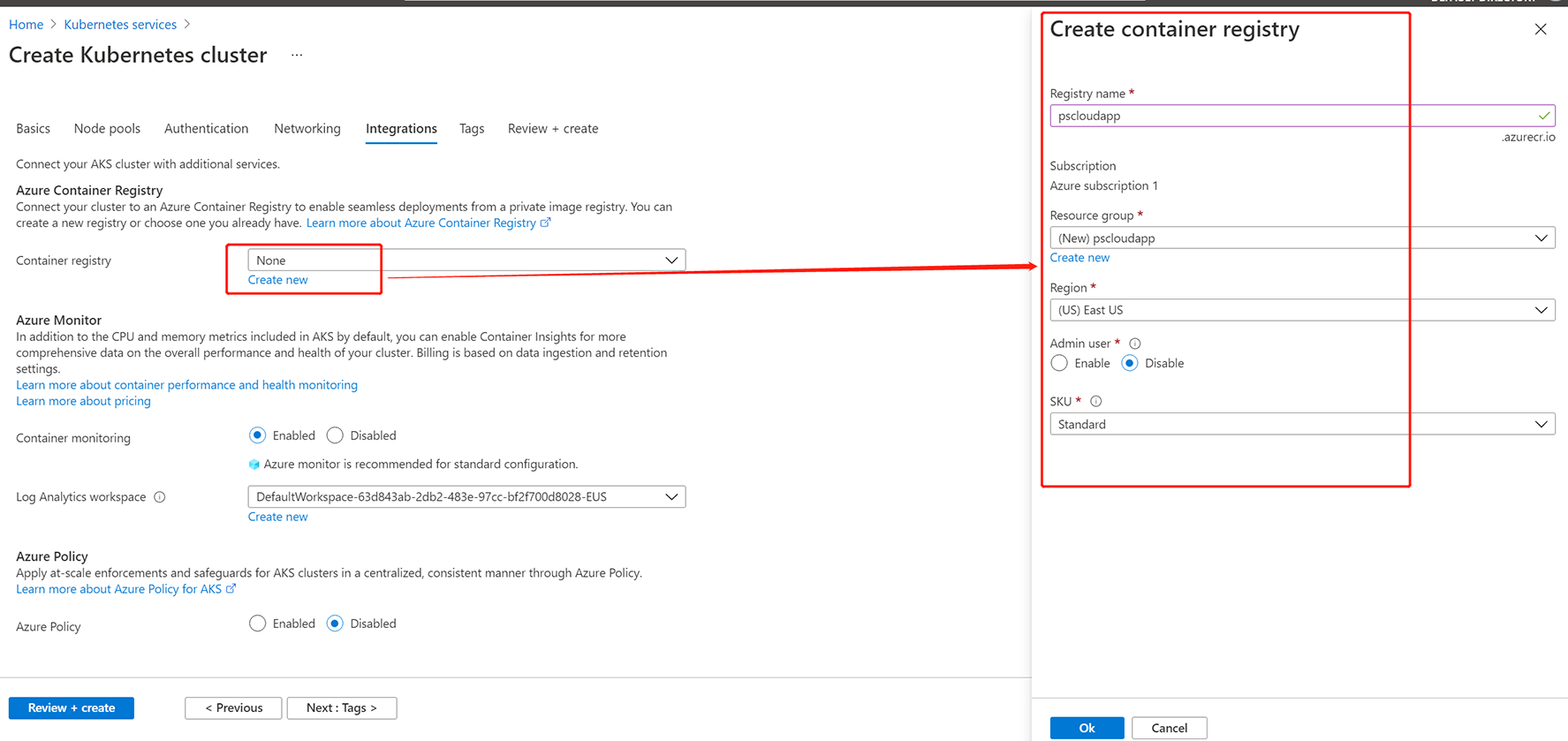Click the ellipsis menu beside page title
Screen dimensions: 1568x741
(x=297, y=55)
